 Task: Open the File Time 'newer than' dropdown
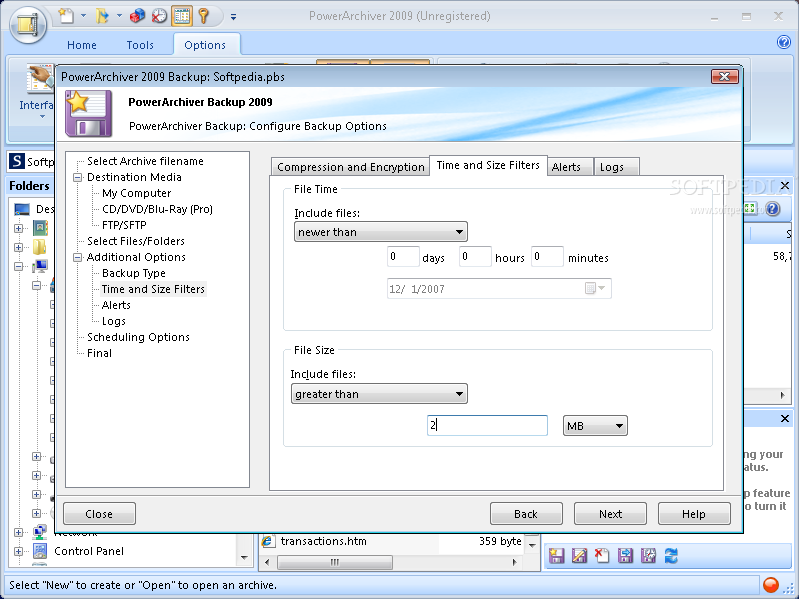(381, 232)
